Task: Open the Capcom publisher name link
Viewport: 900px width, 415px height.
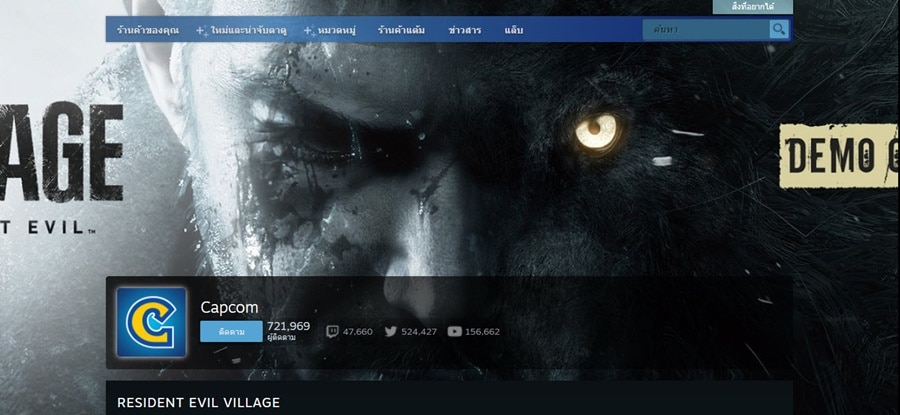Action: click(x=229, y=307)
